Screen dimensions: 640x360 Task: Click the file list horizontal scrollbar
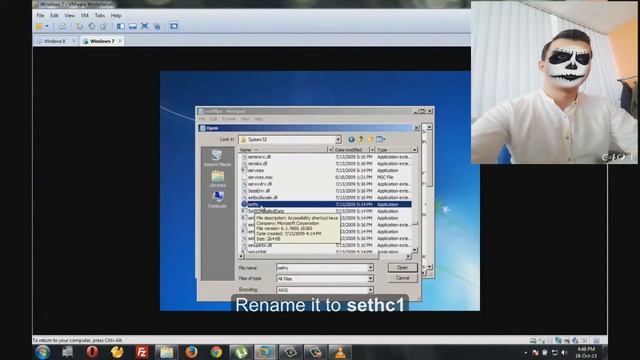pyautogui.click(x=325, y=256)
